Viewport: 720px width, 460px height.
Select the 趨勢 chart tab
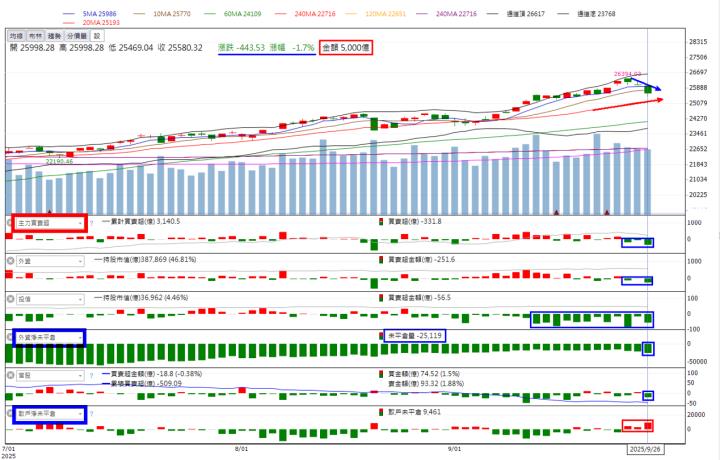(x=56, y=35)
